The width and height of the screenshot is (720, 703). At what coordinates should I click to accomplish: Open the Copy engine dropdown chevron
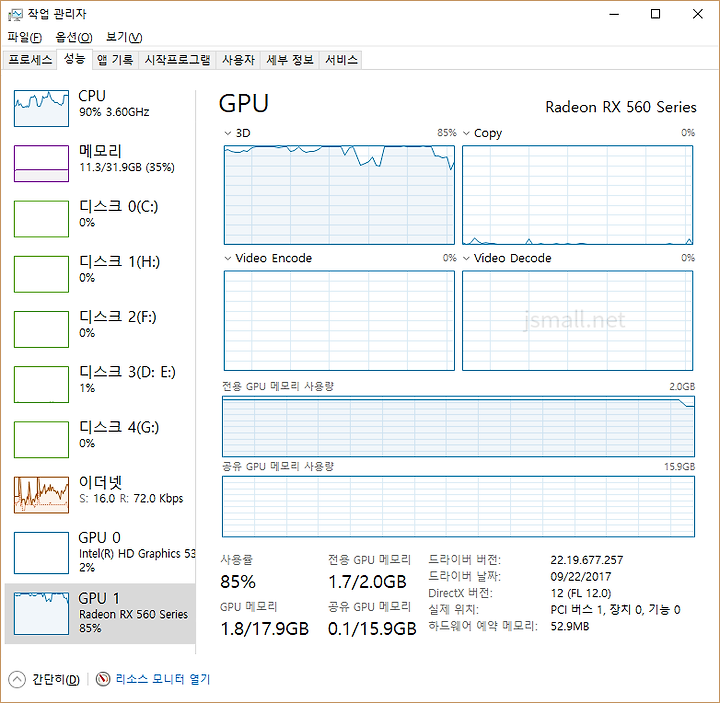466,133
